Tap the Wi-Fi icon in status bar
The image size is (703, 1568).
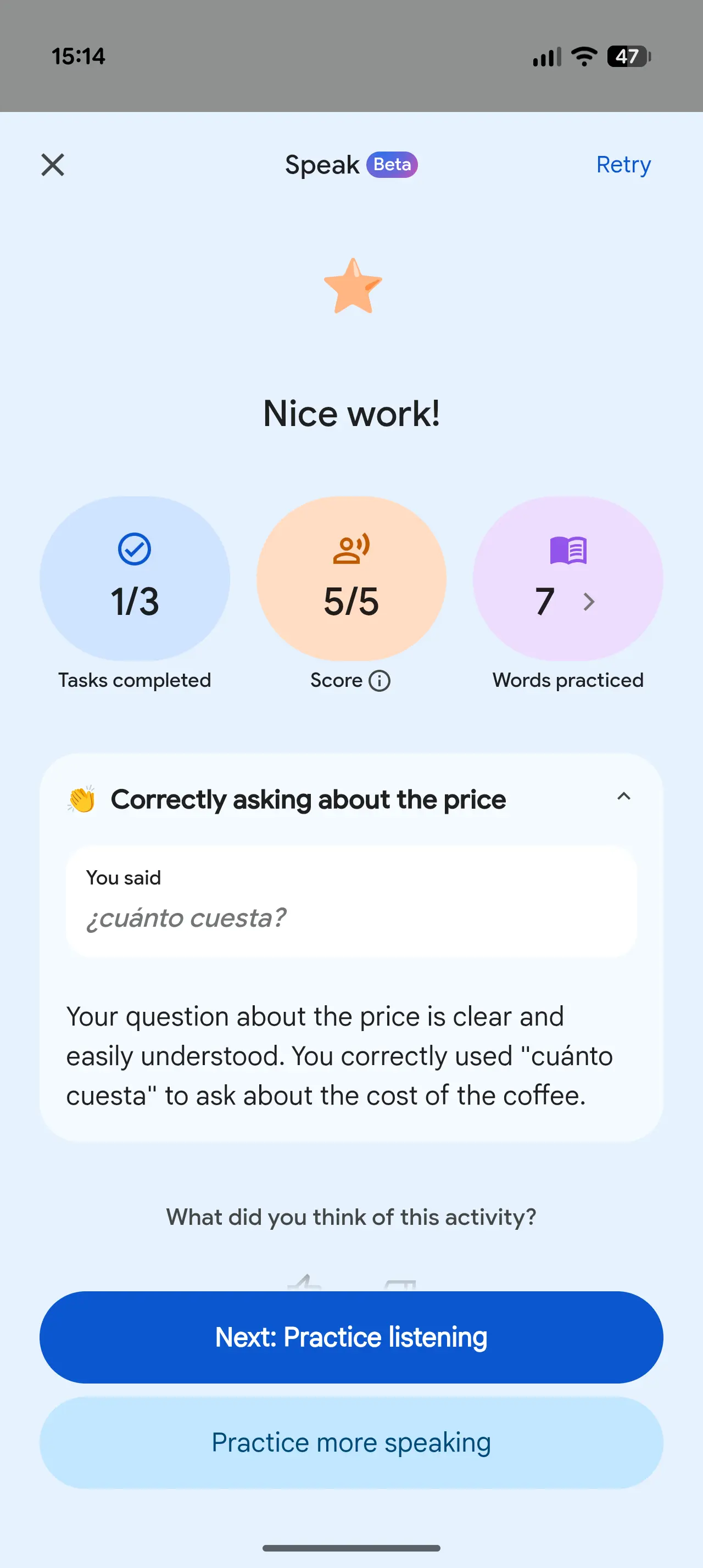tap(584, 57)
